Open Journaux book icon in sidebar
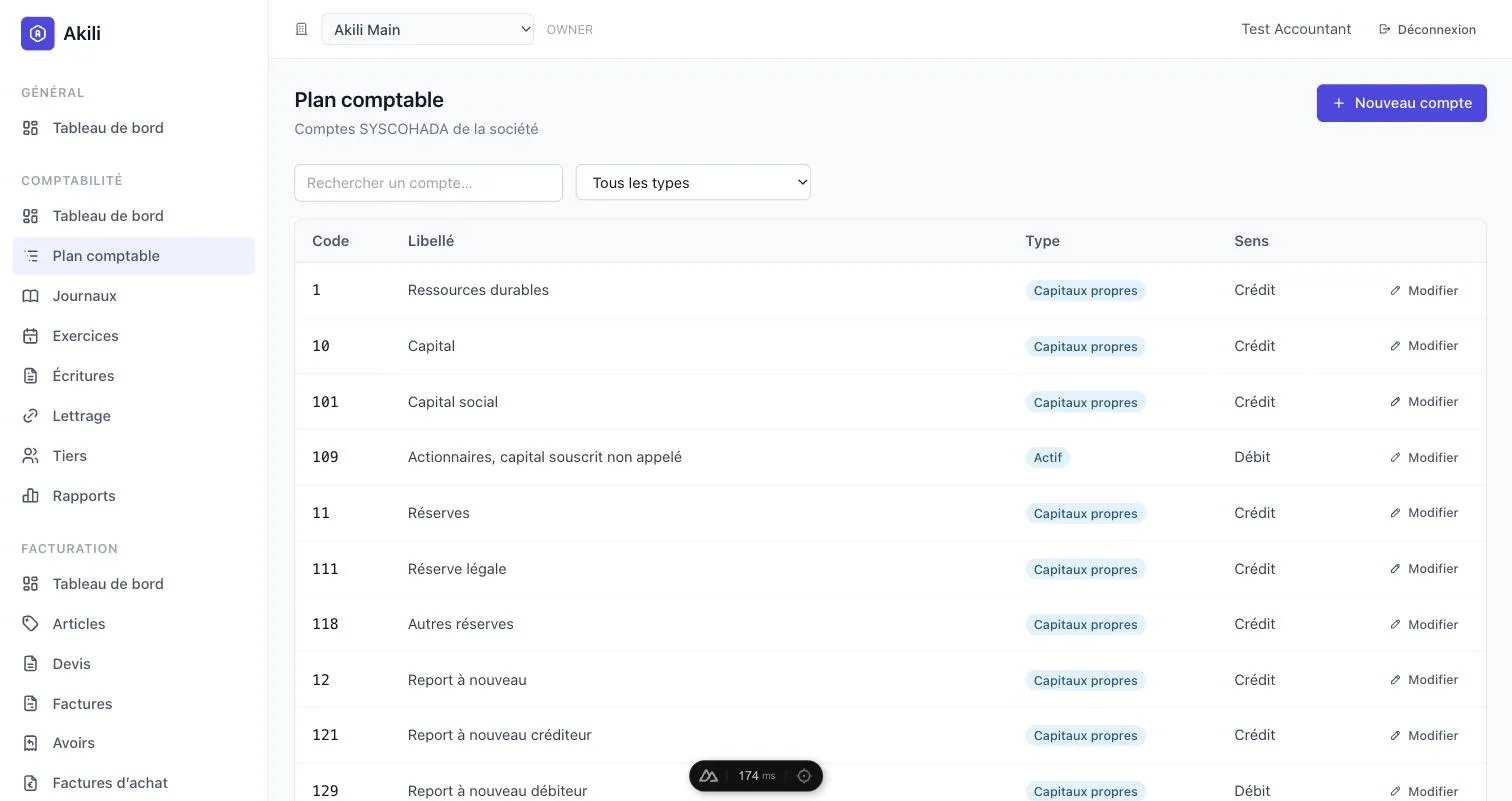The width and height of the screenshot is (1512, 801). click(31, 296)
